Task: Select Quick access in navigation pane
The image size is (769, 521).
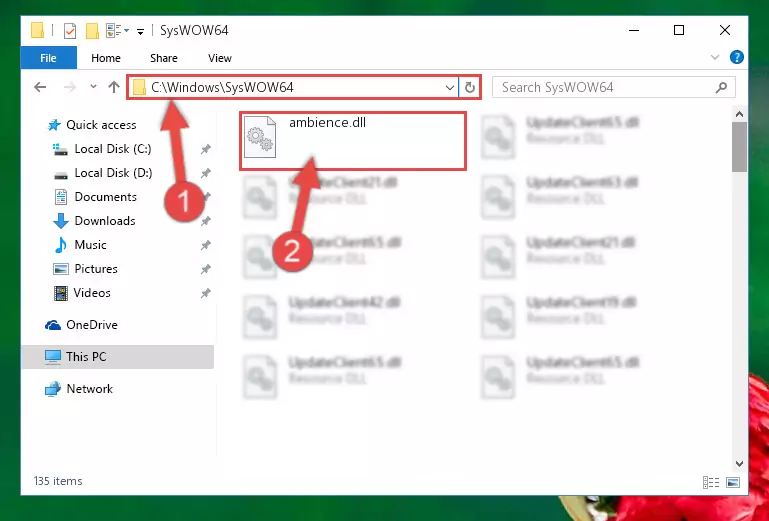Action: [x=101, y=125]
